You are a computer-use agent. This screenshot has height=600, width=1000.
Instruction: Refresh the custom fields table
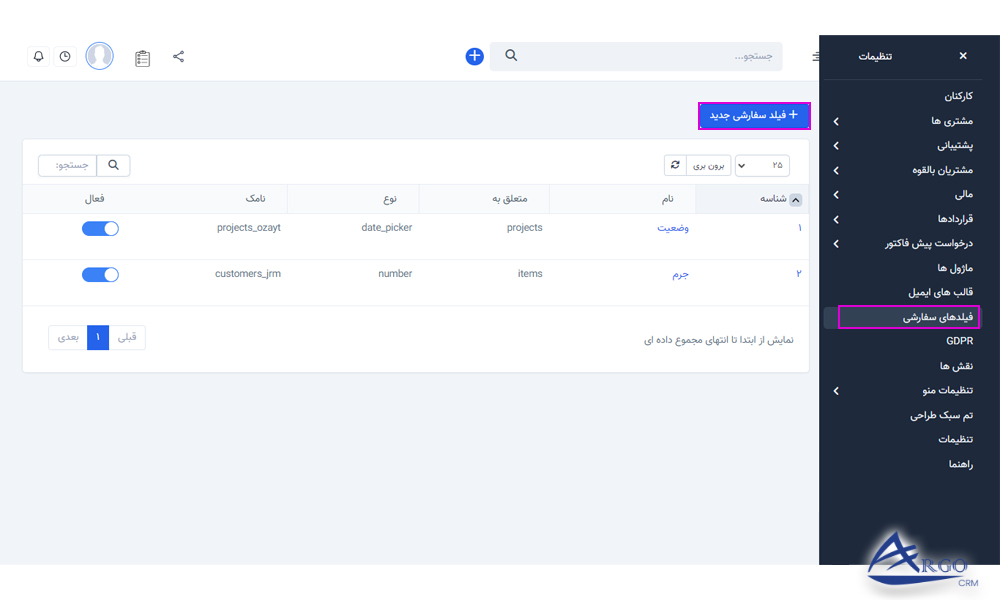coord(675,164)
